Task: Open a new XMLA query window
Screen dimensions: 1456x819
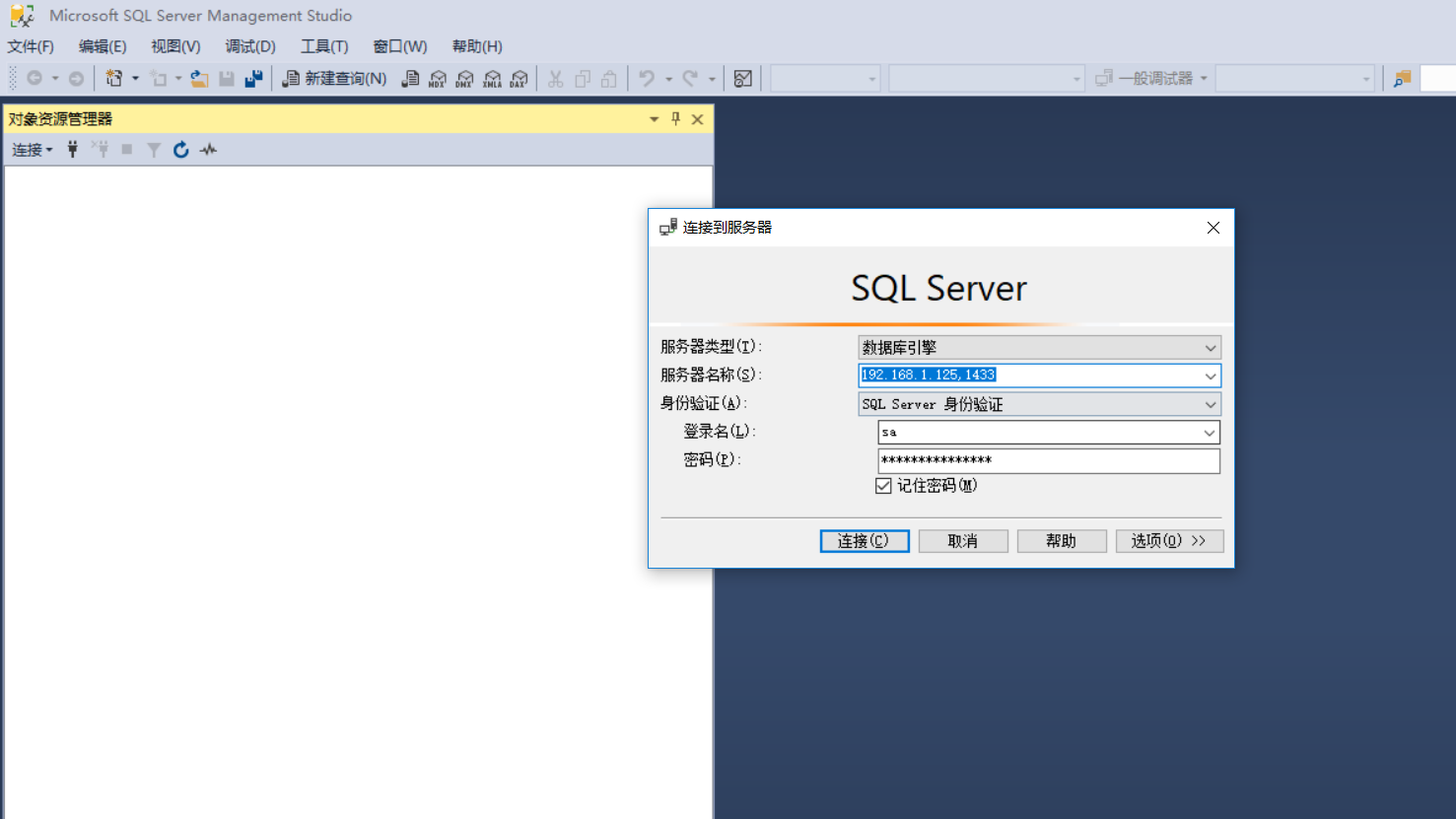Action: click(492, 78)
